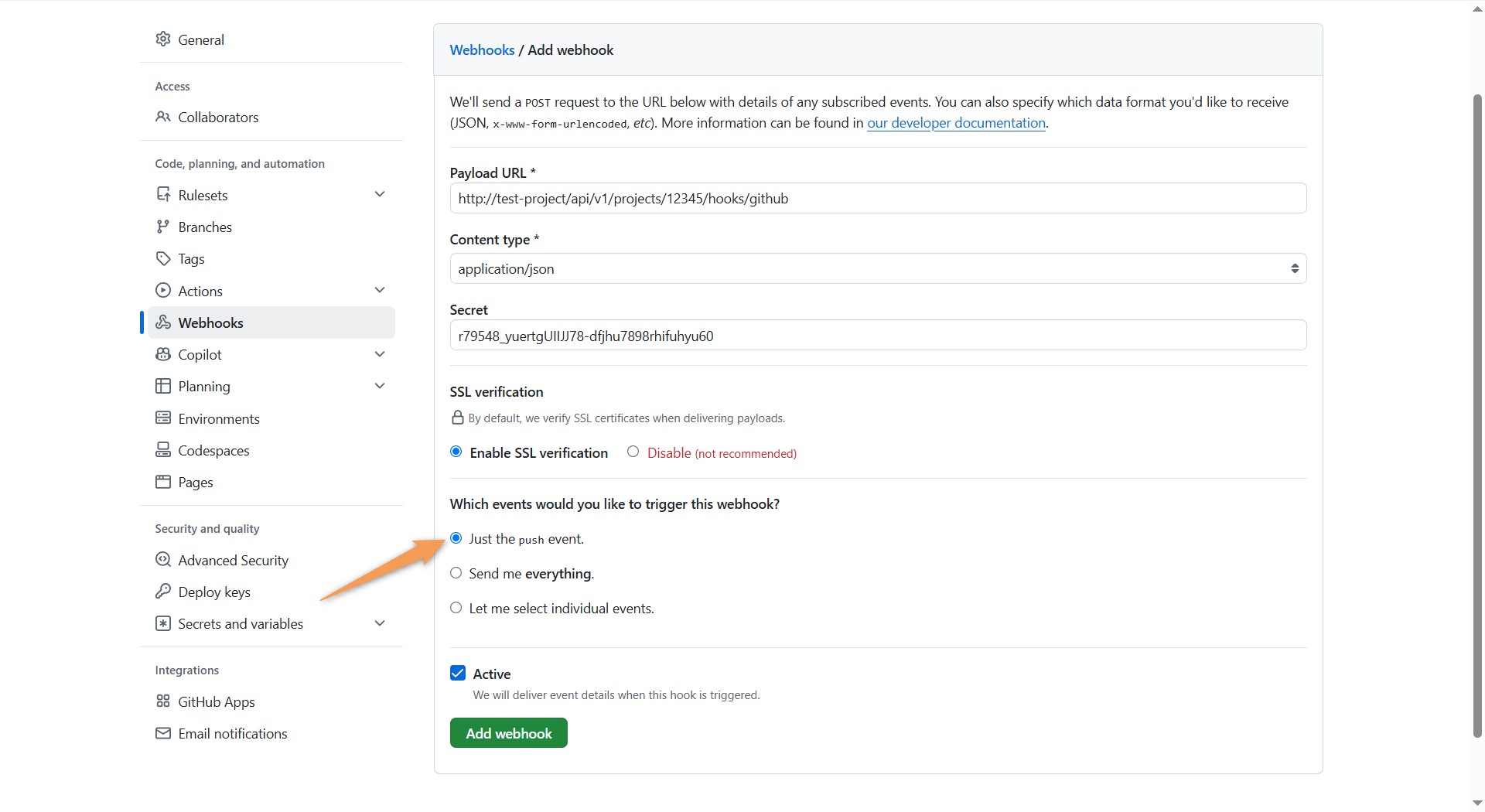This screenshot has height=812, width=1485.
Task: Select Disable SSL verification radio option
Action: pyautogui.click(x=633, y=452)
